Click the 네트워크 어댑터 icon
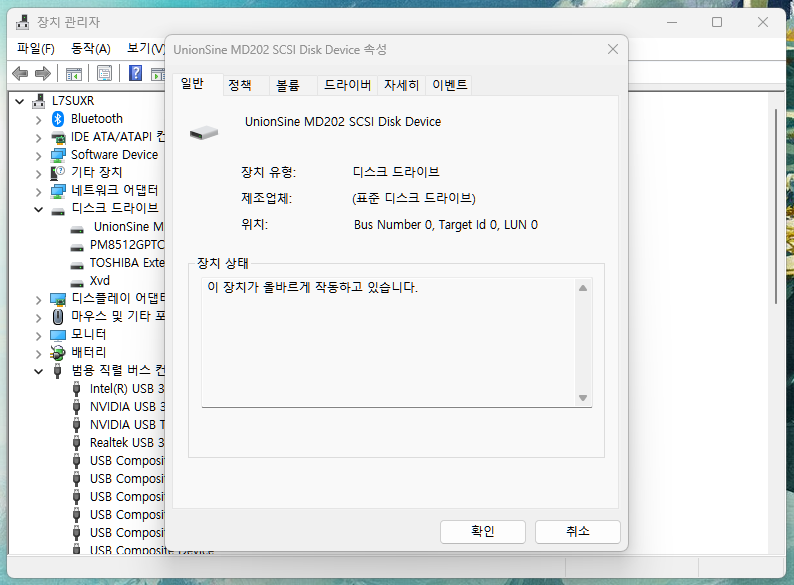794x585 pixels. [58, 191]
